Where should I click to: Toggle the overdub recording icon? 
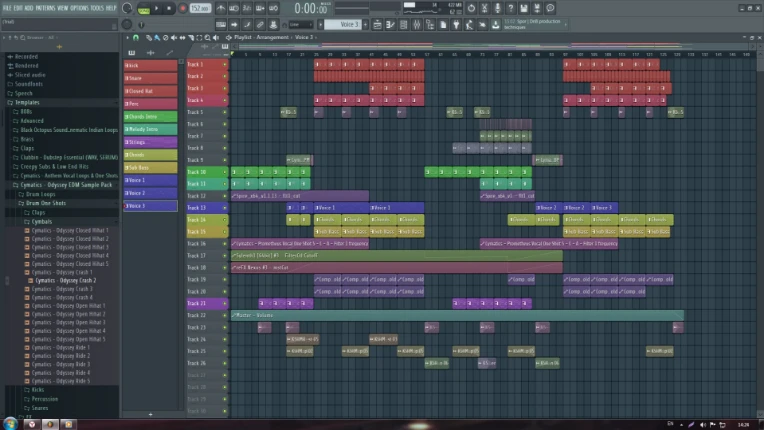(x=260, y=8)
